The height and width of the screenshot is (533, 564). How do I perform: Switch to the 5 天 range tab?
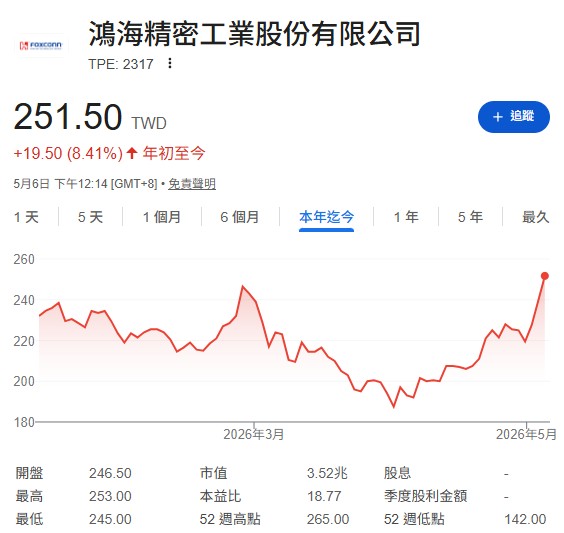point(90,217)
